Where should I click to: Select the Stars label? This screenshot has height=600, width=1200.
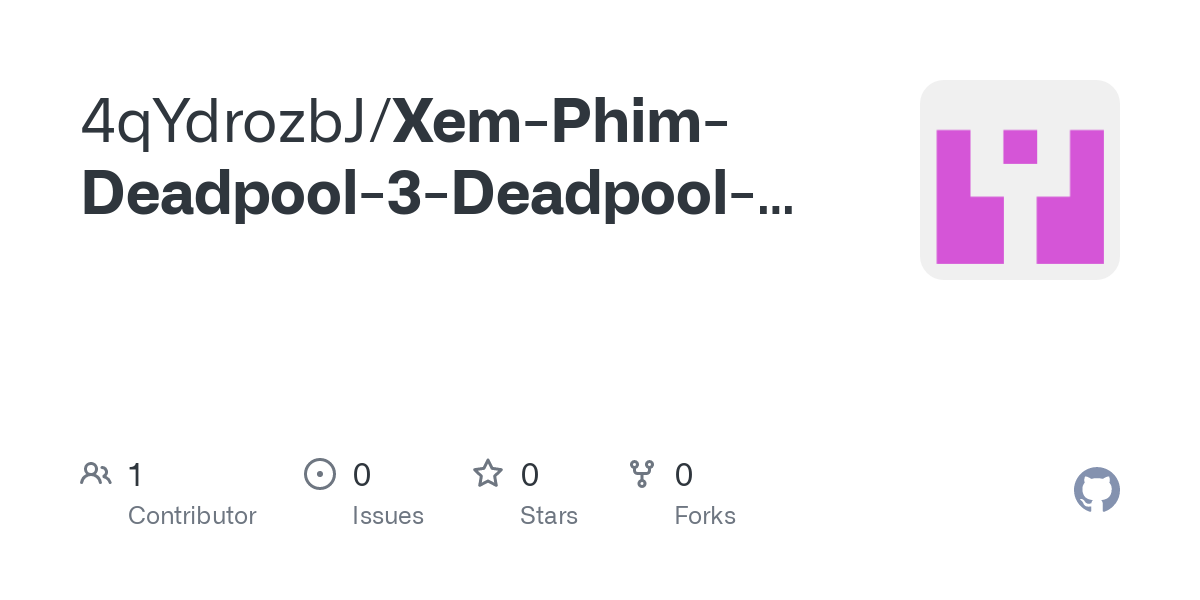click(549, 516)
